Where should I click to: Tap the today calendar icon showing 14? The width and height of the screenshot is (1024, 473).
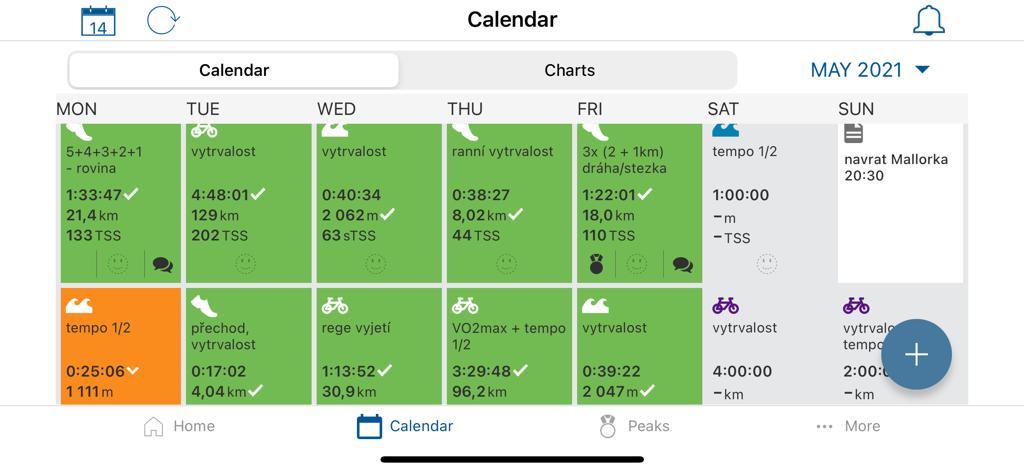(x=98, y=21)
